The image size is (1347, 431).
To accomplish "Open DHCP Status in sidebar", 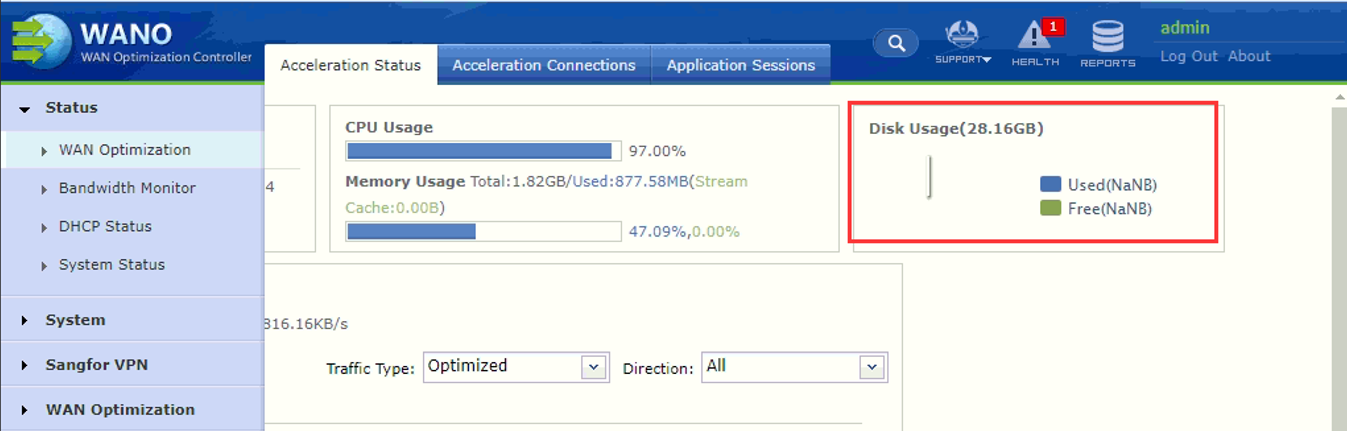I will click(105, 226).
